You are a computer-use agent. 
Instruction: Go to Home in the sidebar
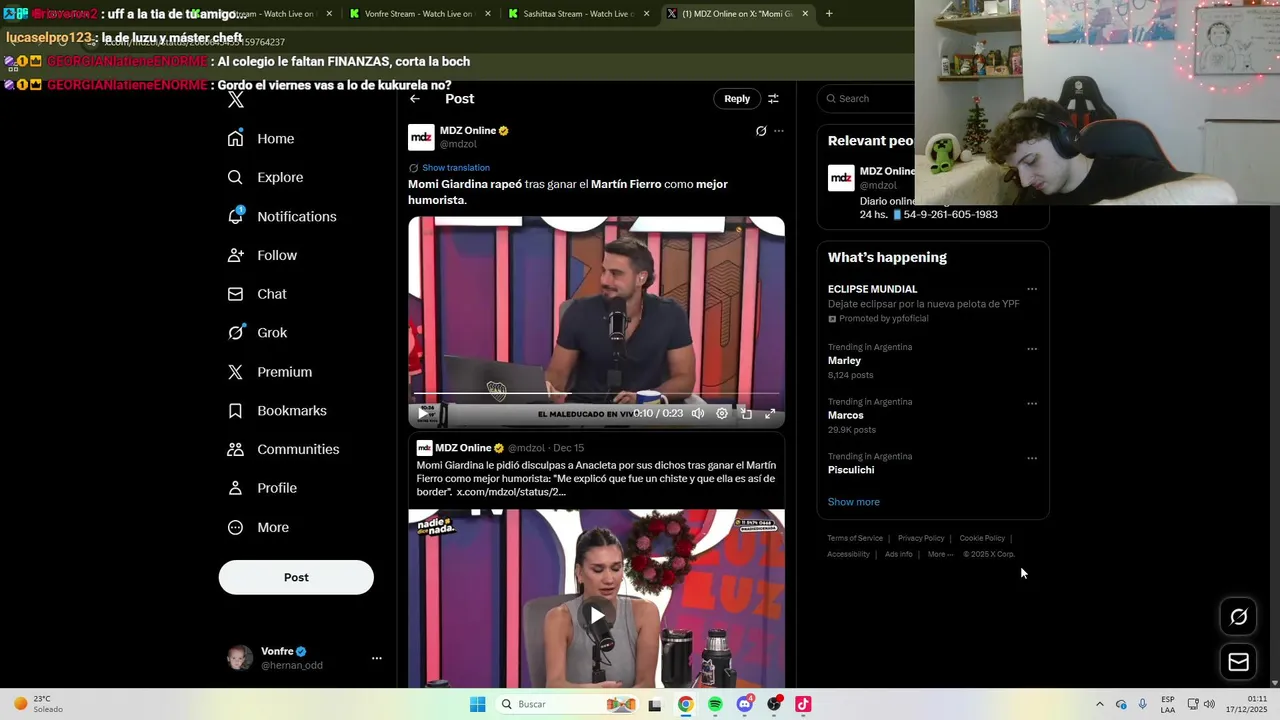click(261, 139)
